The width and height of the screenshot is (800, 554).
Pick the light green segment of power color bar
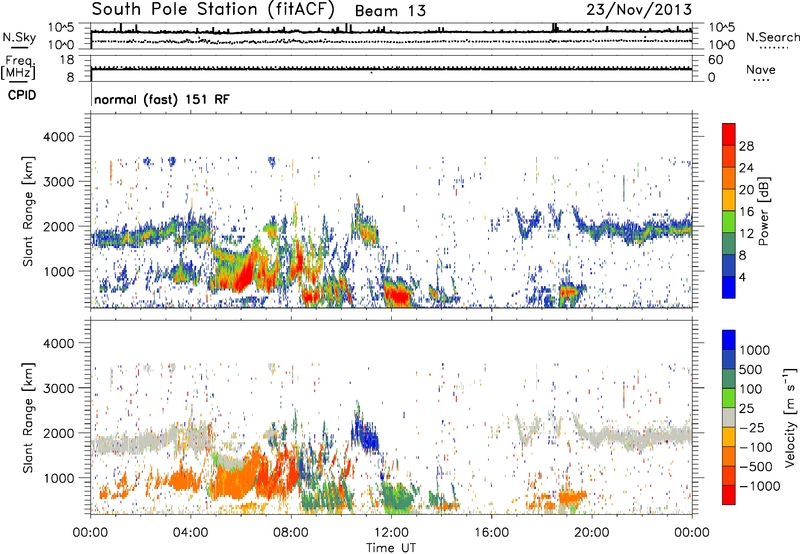pos(729,221)
